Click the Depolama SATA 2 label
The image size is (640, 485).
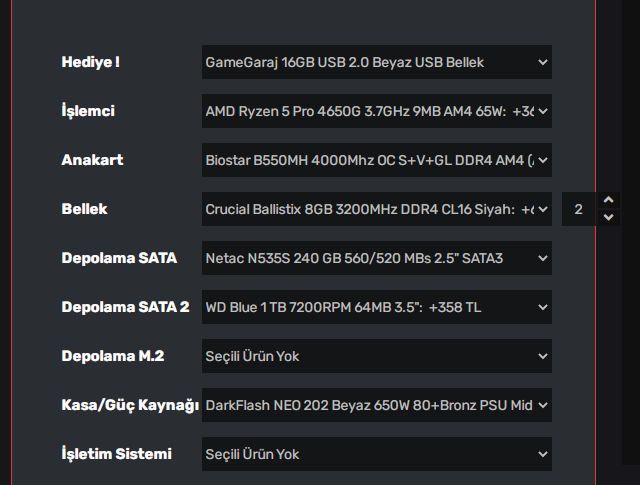(x=125, y=307)
